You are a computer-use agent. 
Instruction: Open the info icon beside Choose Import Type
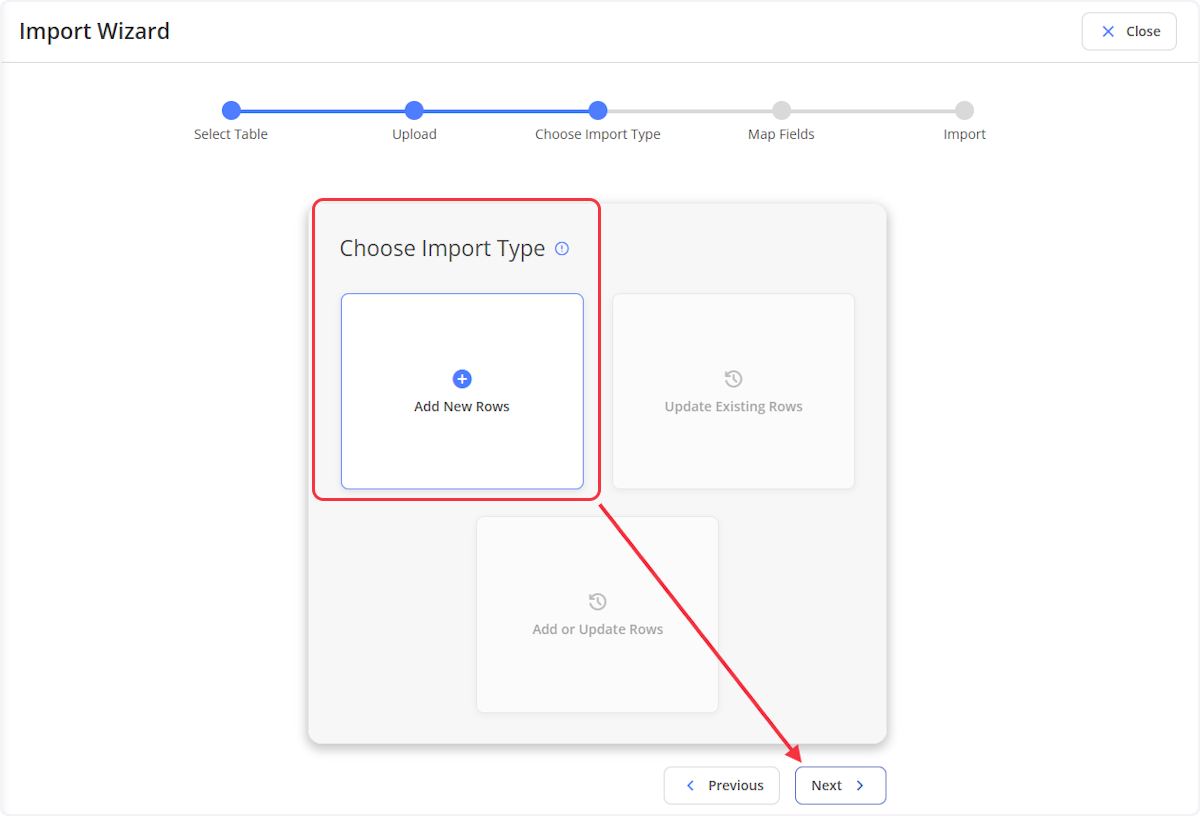pyautogui.click(x=562, y=249)
